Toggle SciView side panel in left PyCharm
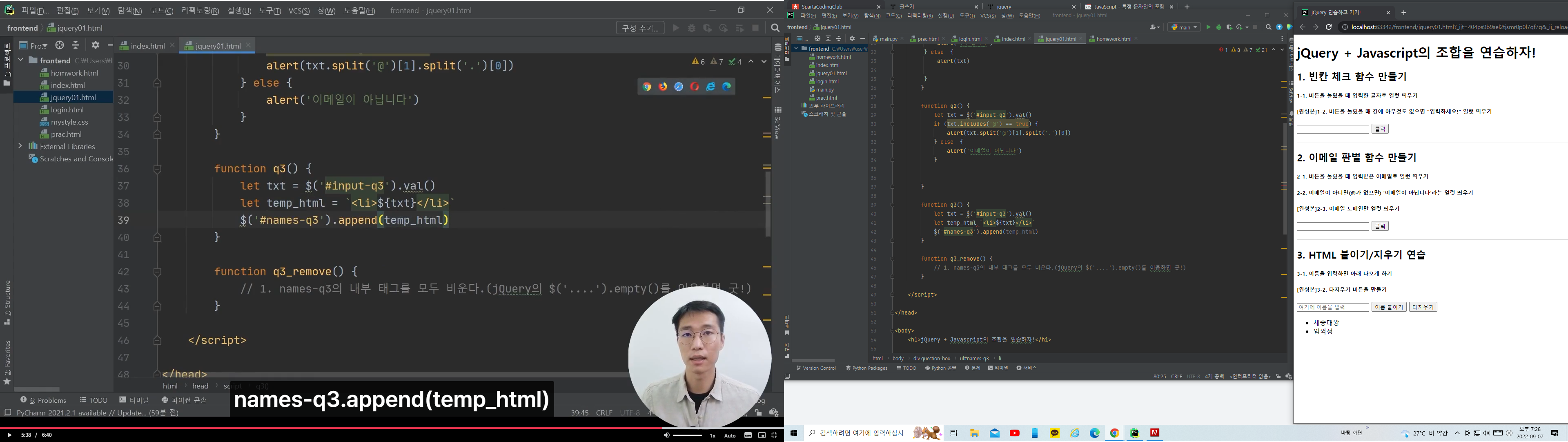The width and height of the screenshot is (1568, 442). pos(777,124)
